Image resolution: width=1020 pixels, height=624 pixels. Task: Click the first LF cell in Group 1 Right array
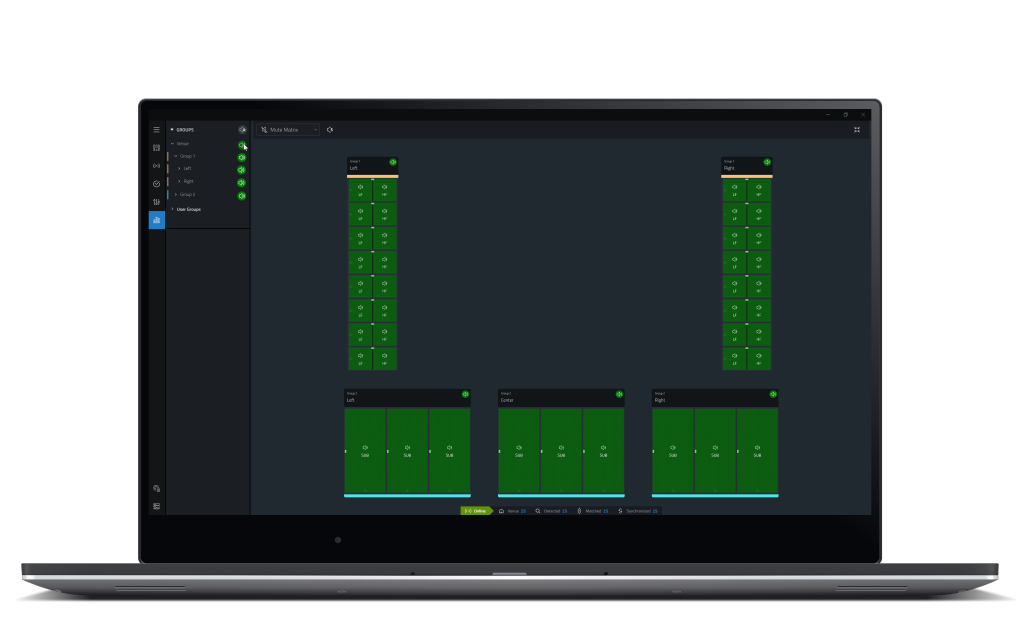(x=734, y=190)
